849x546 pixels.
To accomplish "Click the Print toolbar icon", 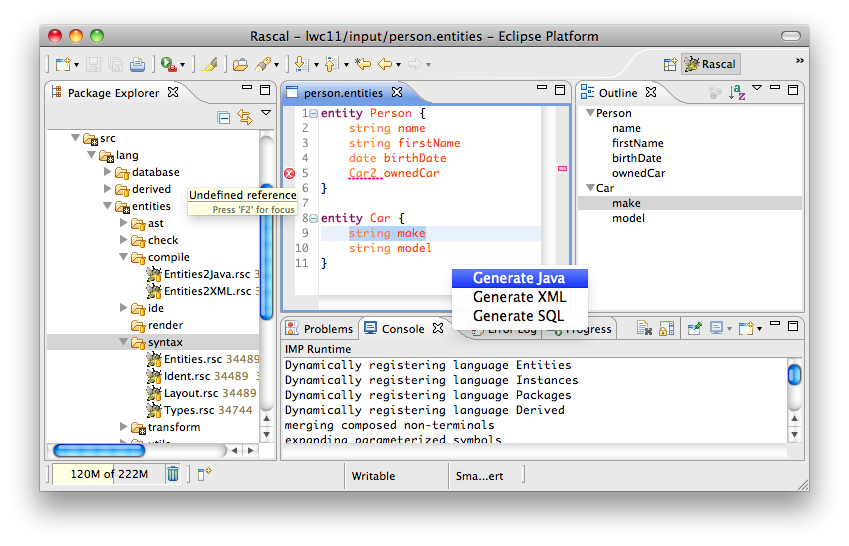I will [137, 65].
